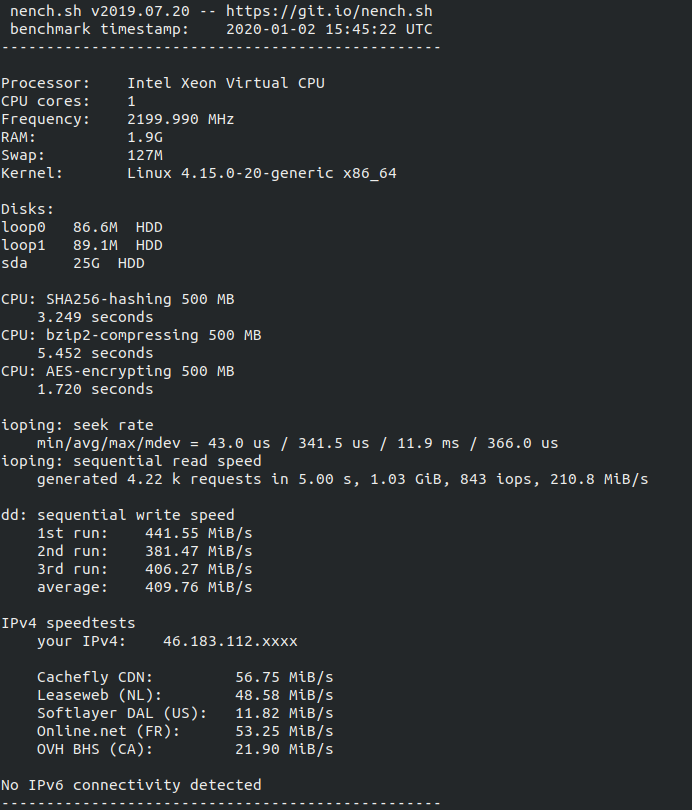The width and height of the screenshot is (692, 810).
Task: Click the Cachefly CDN speed result
Action: pos(284,677)
